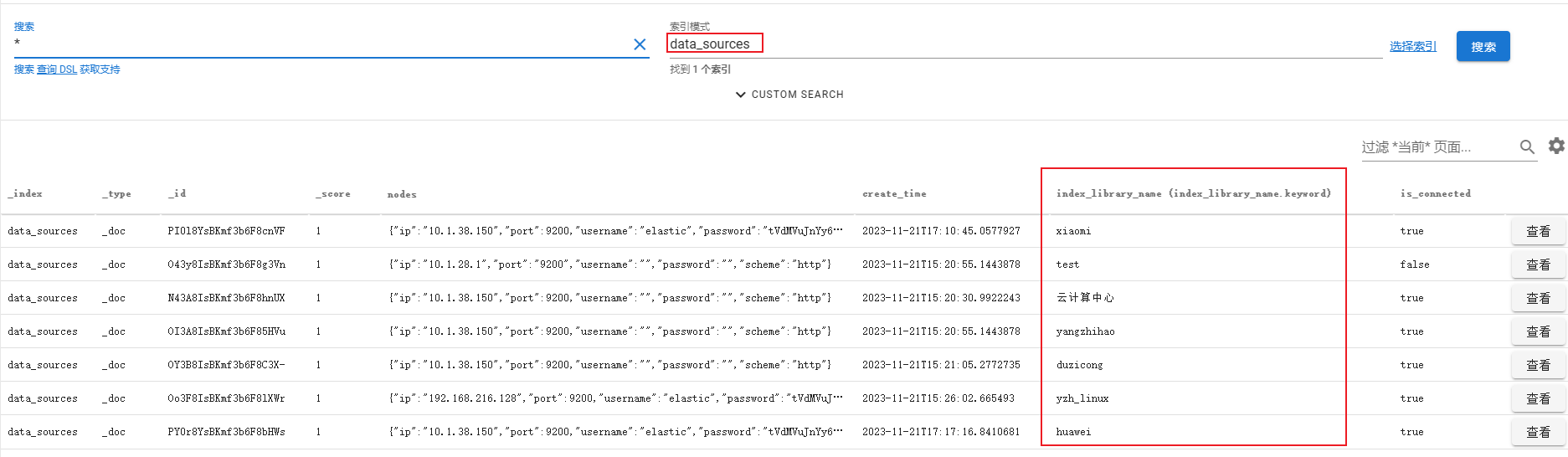Expand the CUSTOM SEARCH section

click(x=789, y=95)
